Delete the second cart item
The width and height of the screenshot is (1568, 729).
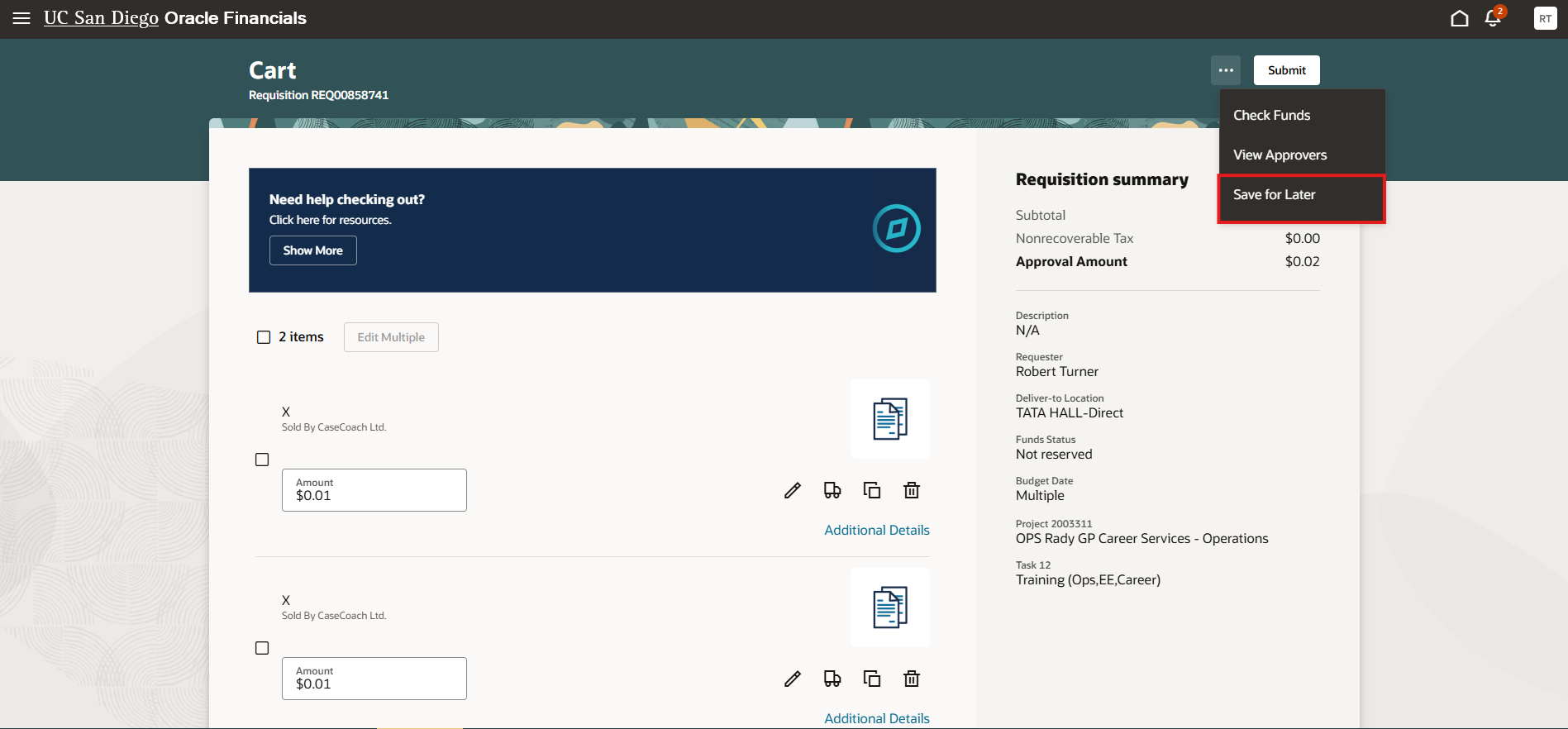tap(912, 679)
